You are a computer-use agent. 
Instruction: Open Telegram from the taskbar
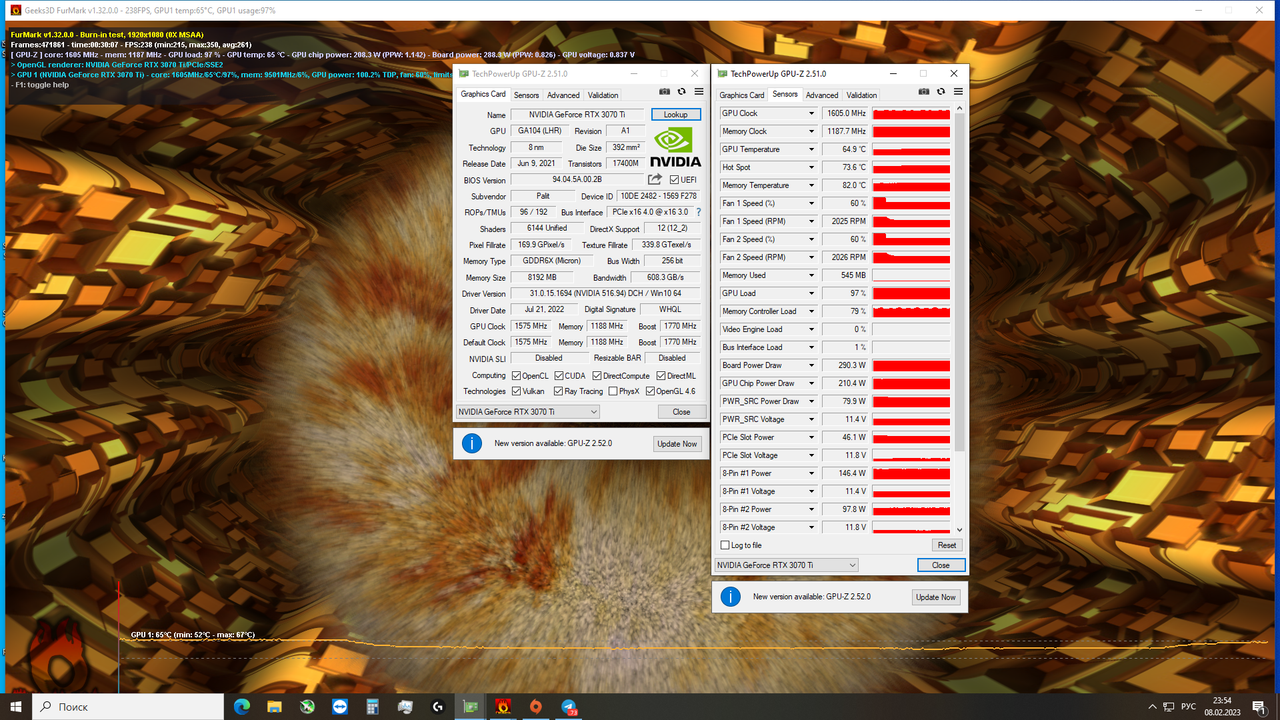569,707
